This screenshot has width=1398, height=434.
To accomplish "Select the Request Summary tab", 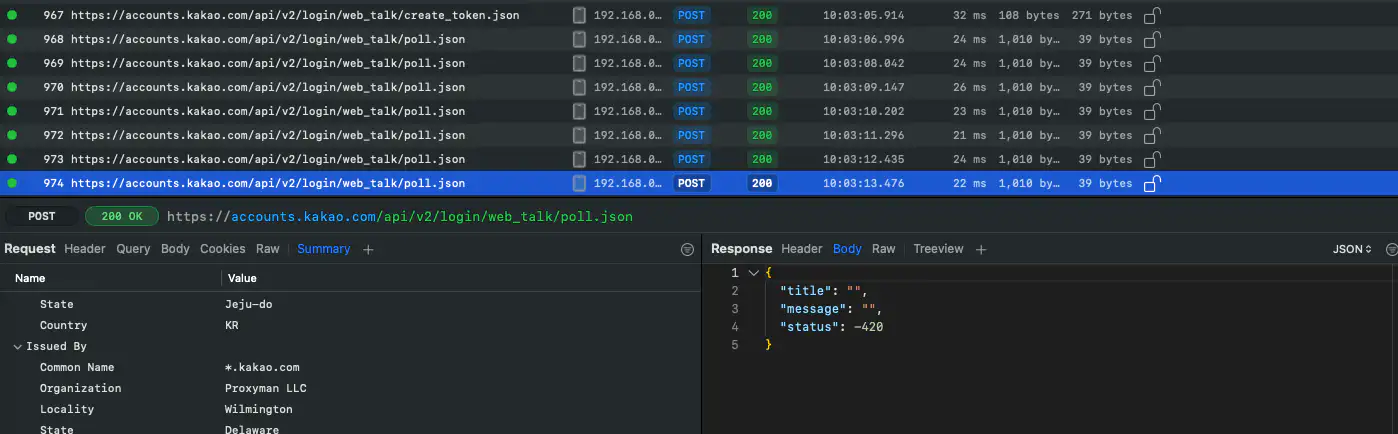I will tap(324, 249).
